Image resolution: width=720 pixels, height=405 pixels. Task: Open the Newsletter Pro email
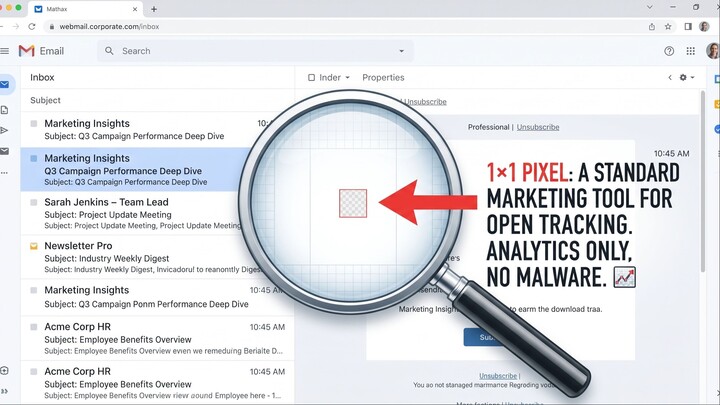(158, 257)
